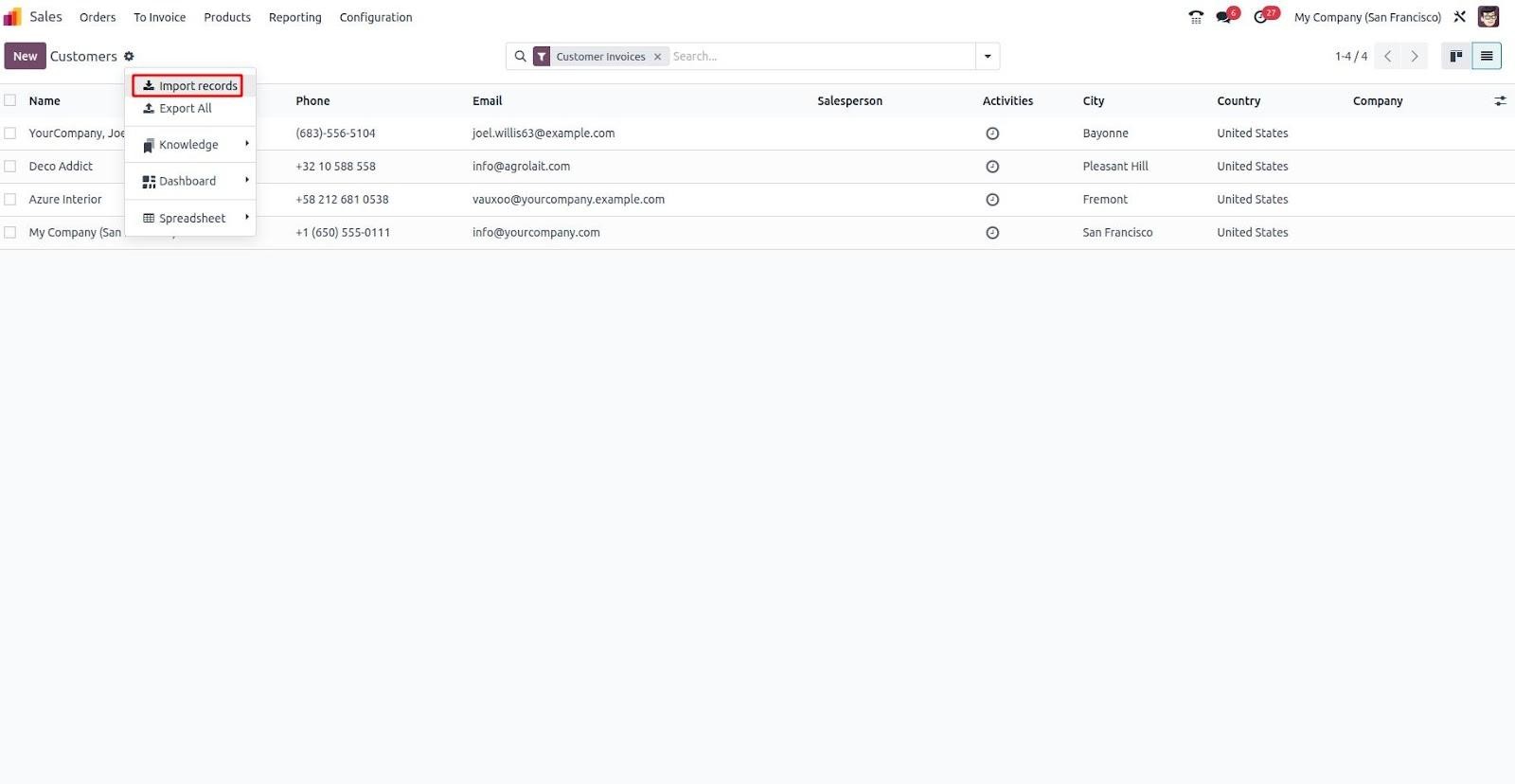Viewport: 1515px width, 784px height.
Task: Remove the Customer Invoices filter
Action: tap(657, 57)
